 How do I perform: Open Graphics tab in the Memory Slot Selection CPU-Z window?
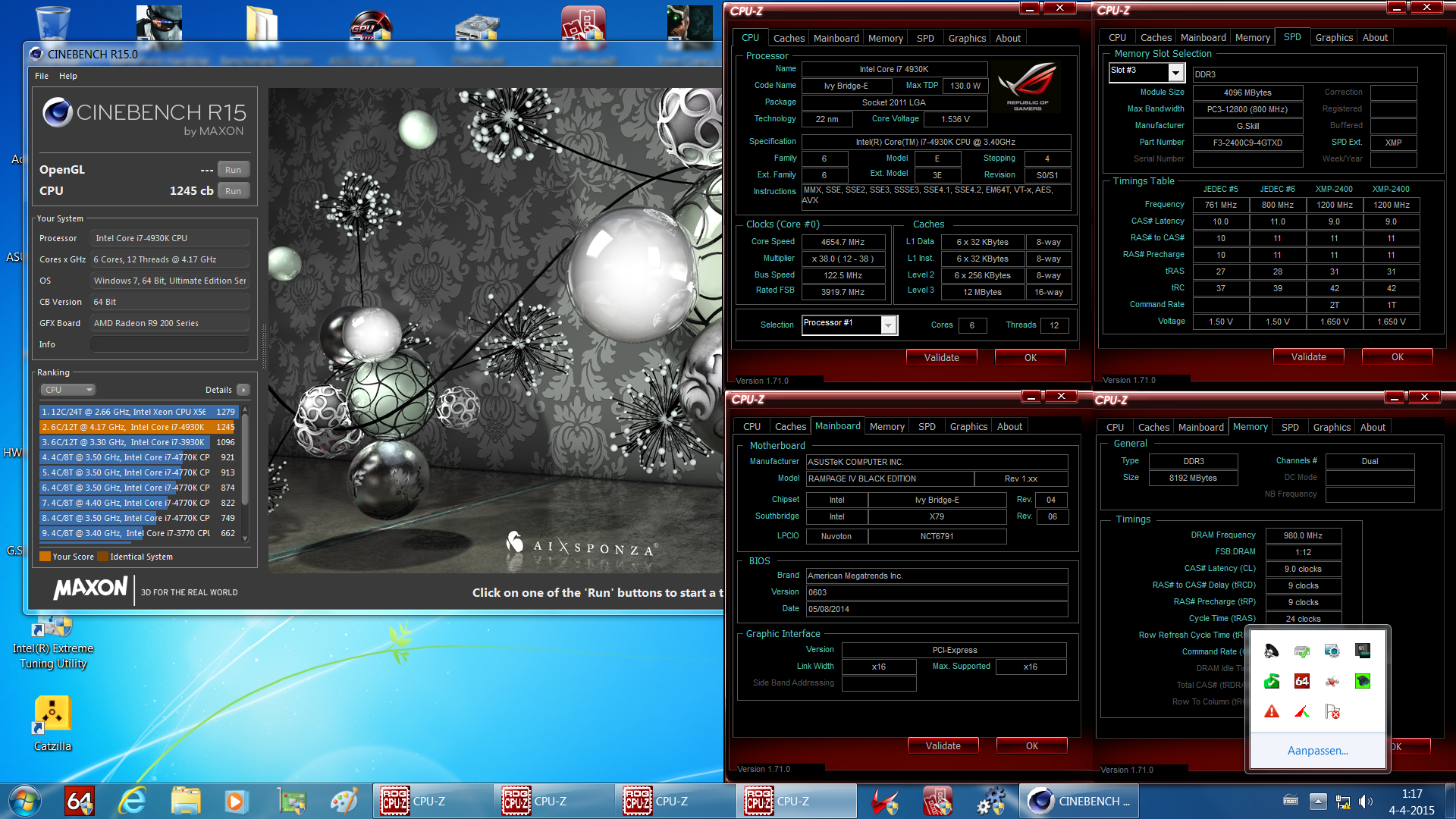1334,37
